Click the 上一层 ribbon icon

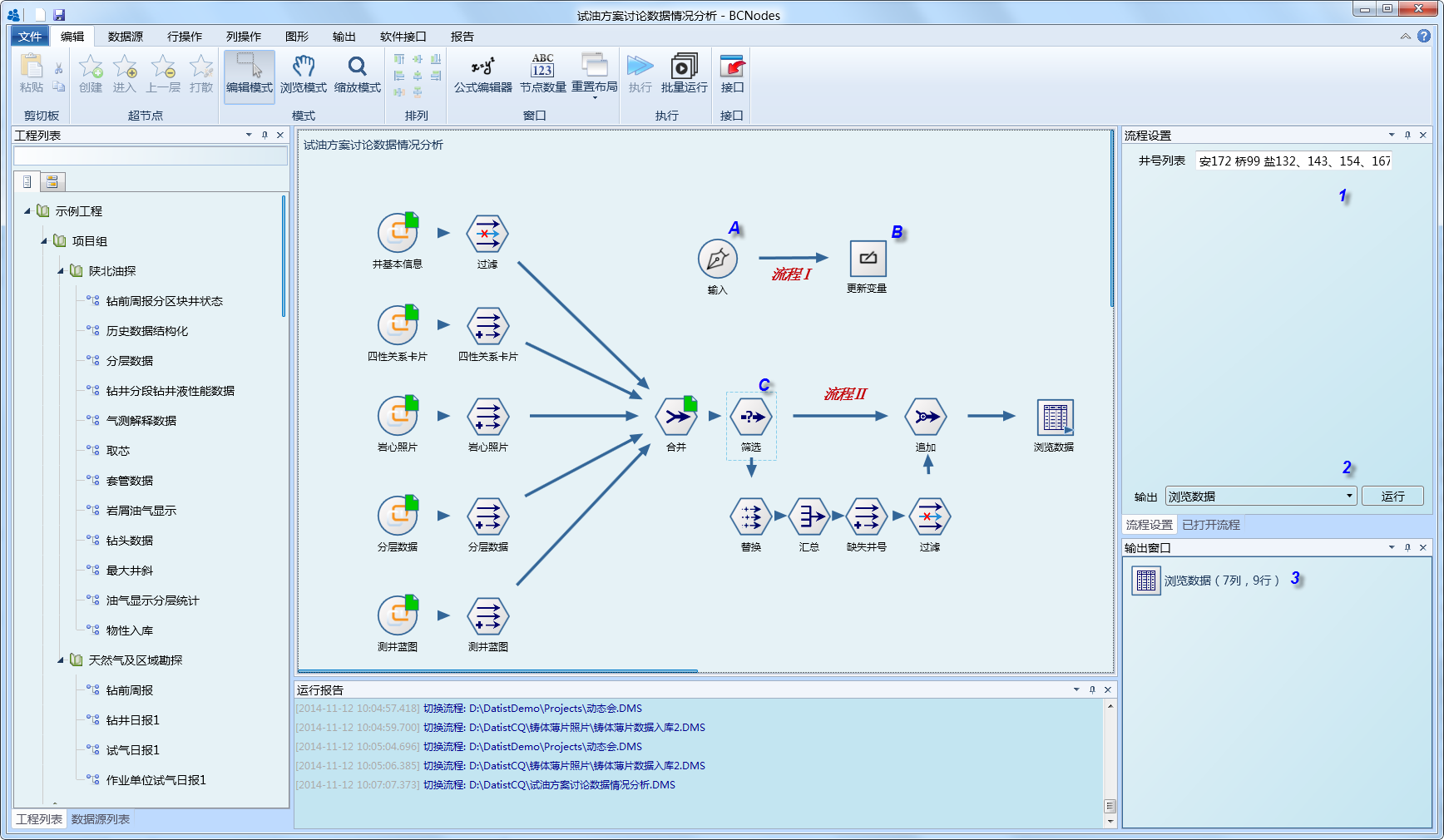(x=163, y=73)
